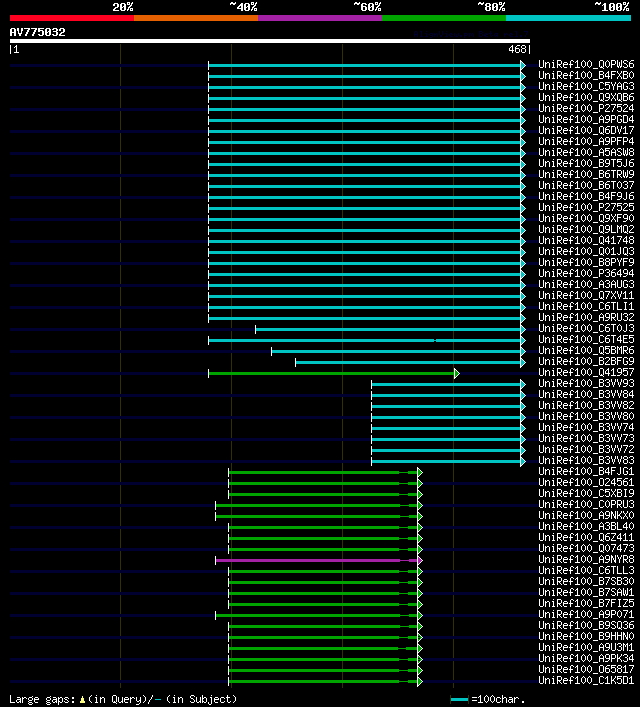Click the UniRef100_B9T5J6 entry
640x707 pixels.
pos(586,163)
